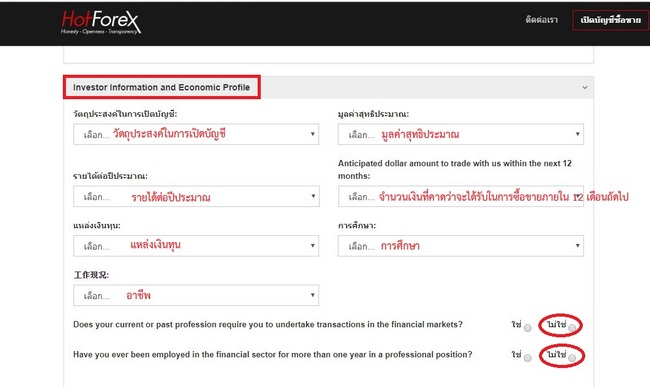
Task: Click the เปิดบัญชีซื้อขาย open account button
Action: 610,20
